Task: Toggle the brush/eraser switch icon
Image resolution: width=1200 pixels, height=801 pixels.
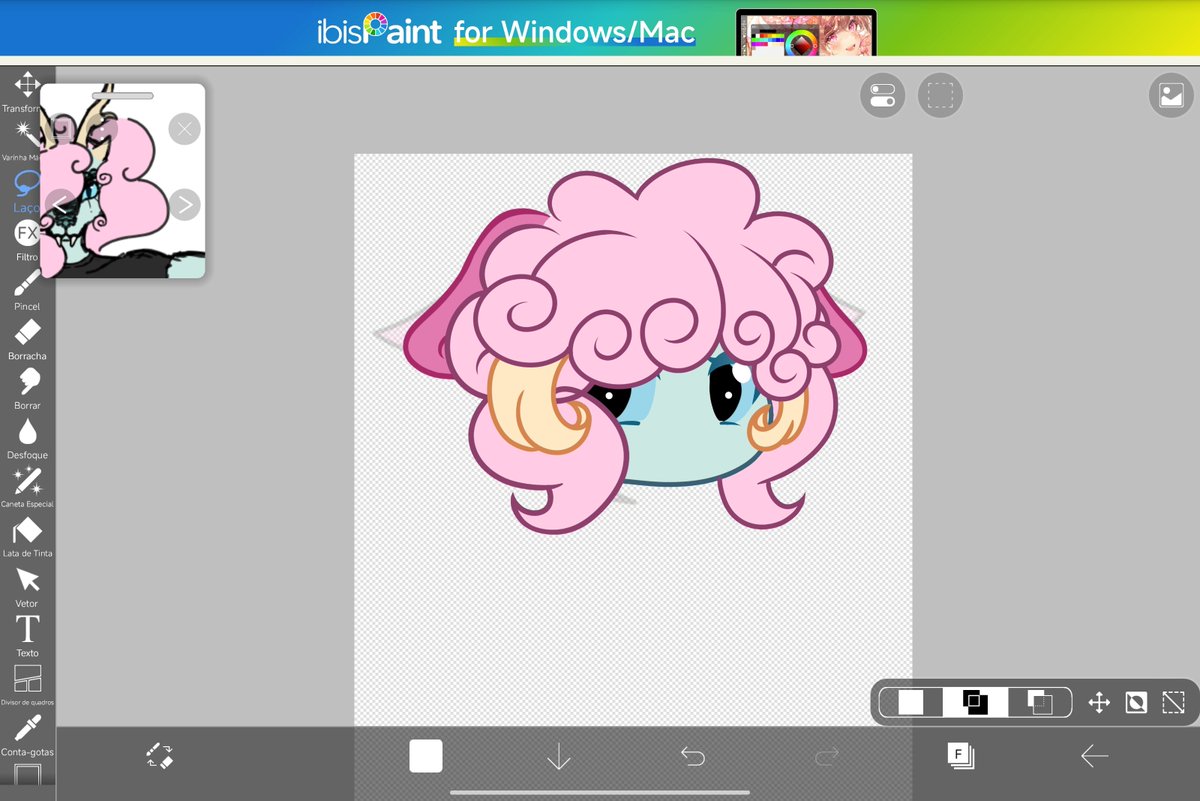Action: tap(160, 757)
